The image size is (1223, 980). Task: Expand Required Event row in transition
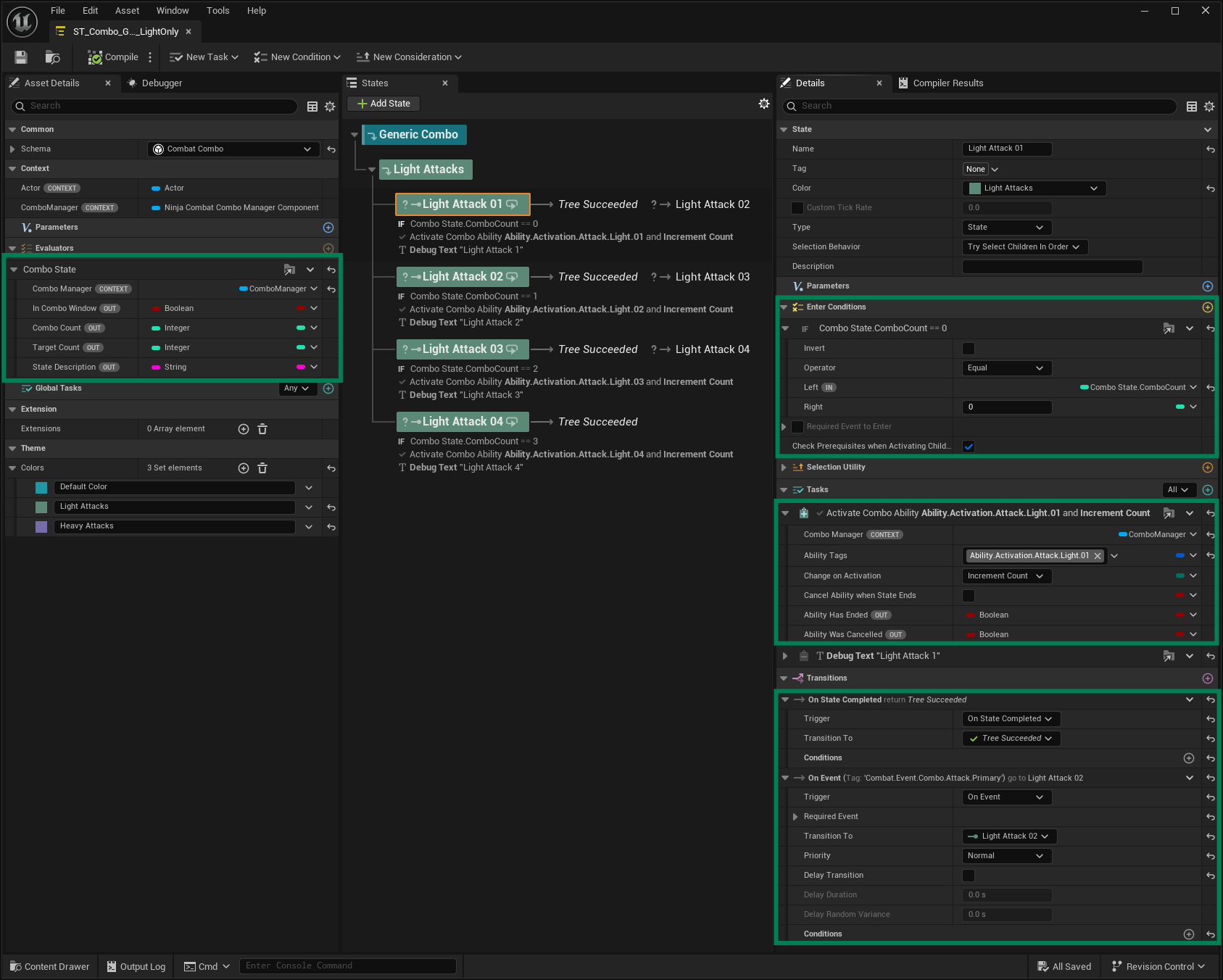click(797, 817)
